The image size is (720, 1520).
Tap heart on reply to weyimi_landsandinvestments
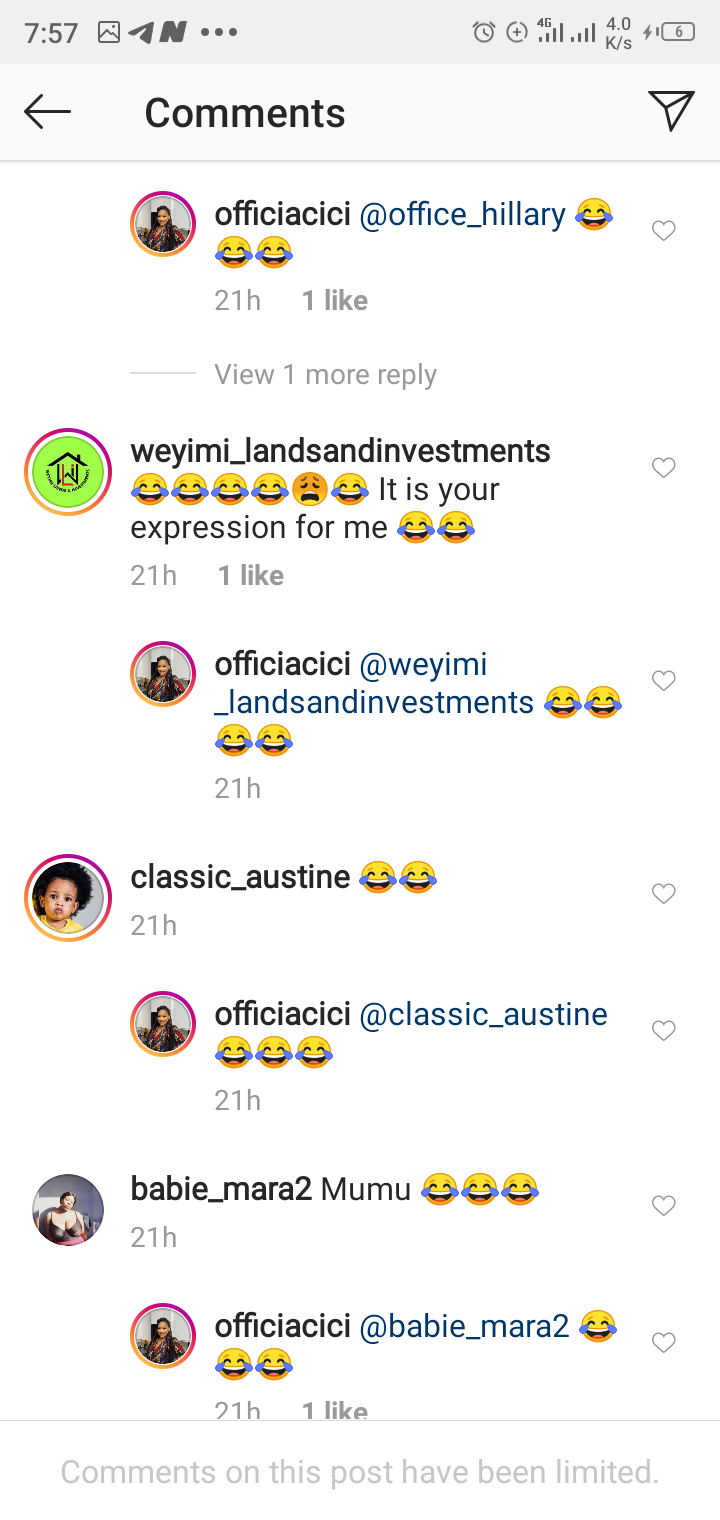coord(664,680)
